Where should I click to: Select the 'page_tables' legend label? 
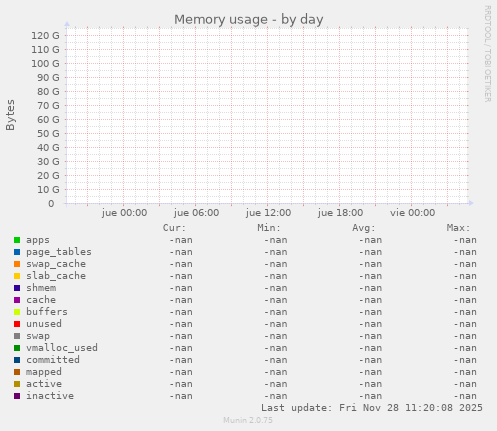(59, 252)
